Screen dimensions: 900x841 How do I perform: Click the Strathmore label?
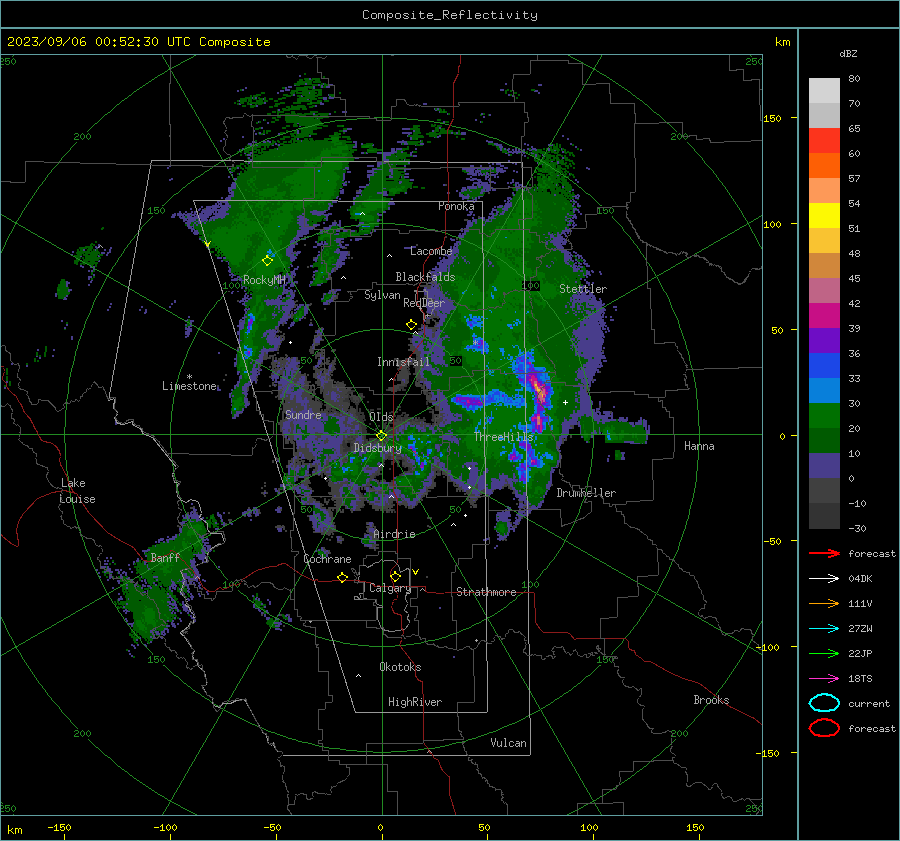(486, 592)
